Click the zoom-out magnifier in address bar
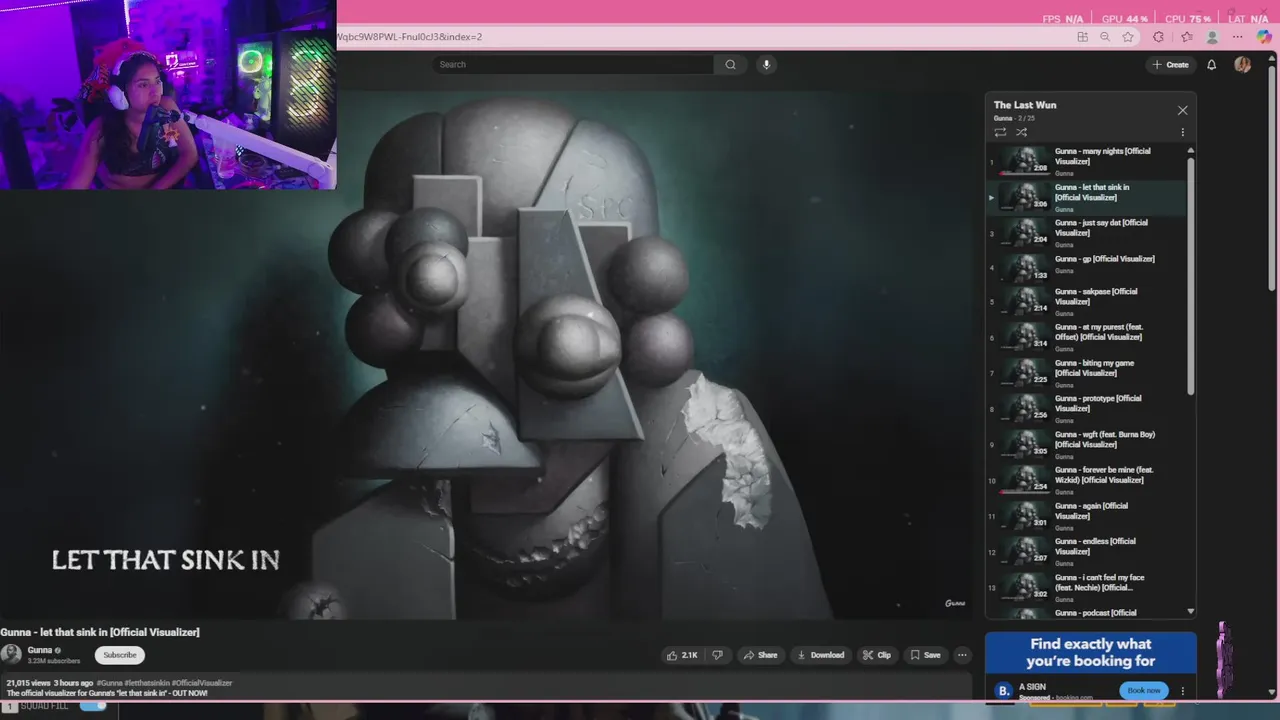1280x720 pixels. click(1105, 37)
